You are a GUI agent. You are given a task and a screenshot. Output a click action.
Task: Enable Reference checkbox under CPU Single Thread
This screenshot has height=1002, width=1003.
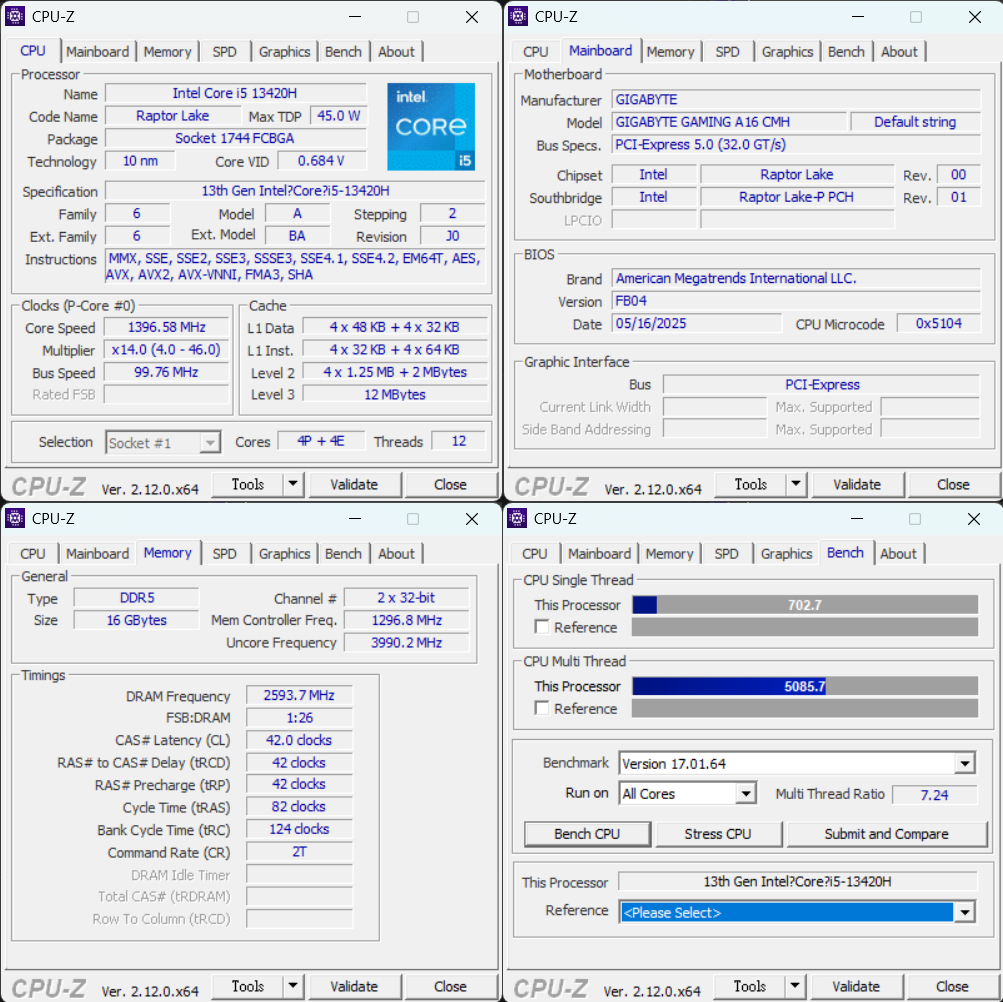[542, 627]
